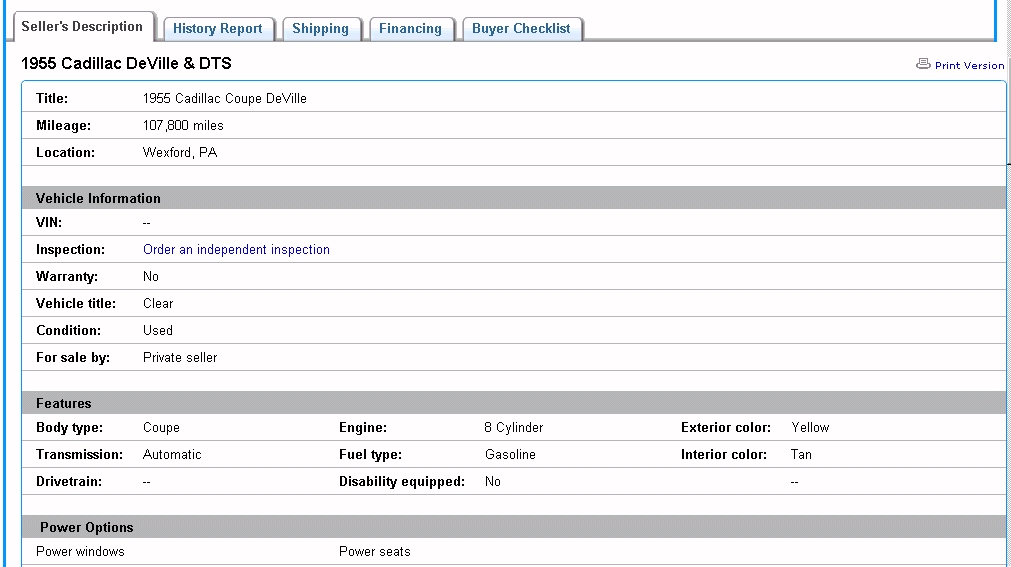Open the Print Version link
1011x567 pixels.
tap(969, 65)
